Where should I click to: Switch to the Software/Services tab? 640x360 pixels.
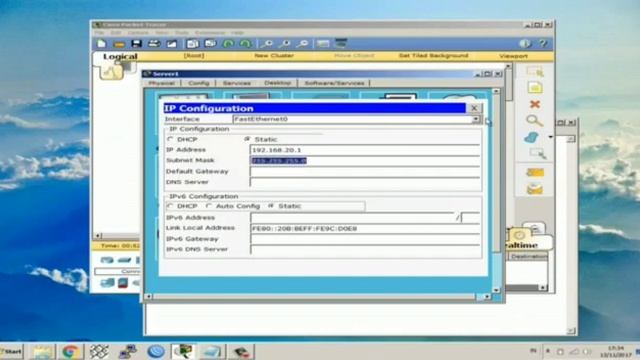[x=334, y=83]
